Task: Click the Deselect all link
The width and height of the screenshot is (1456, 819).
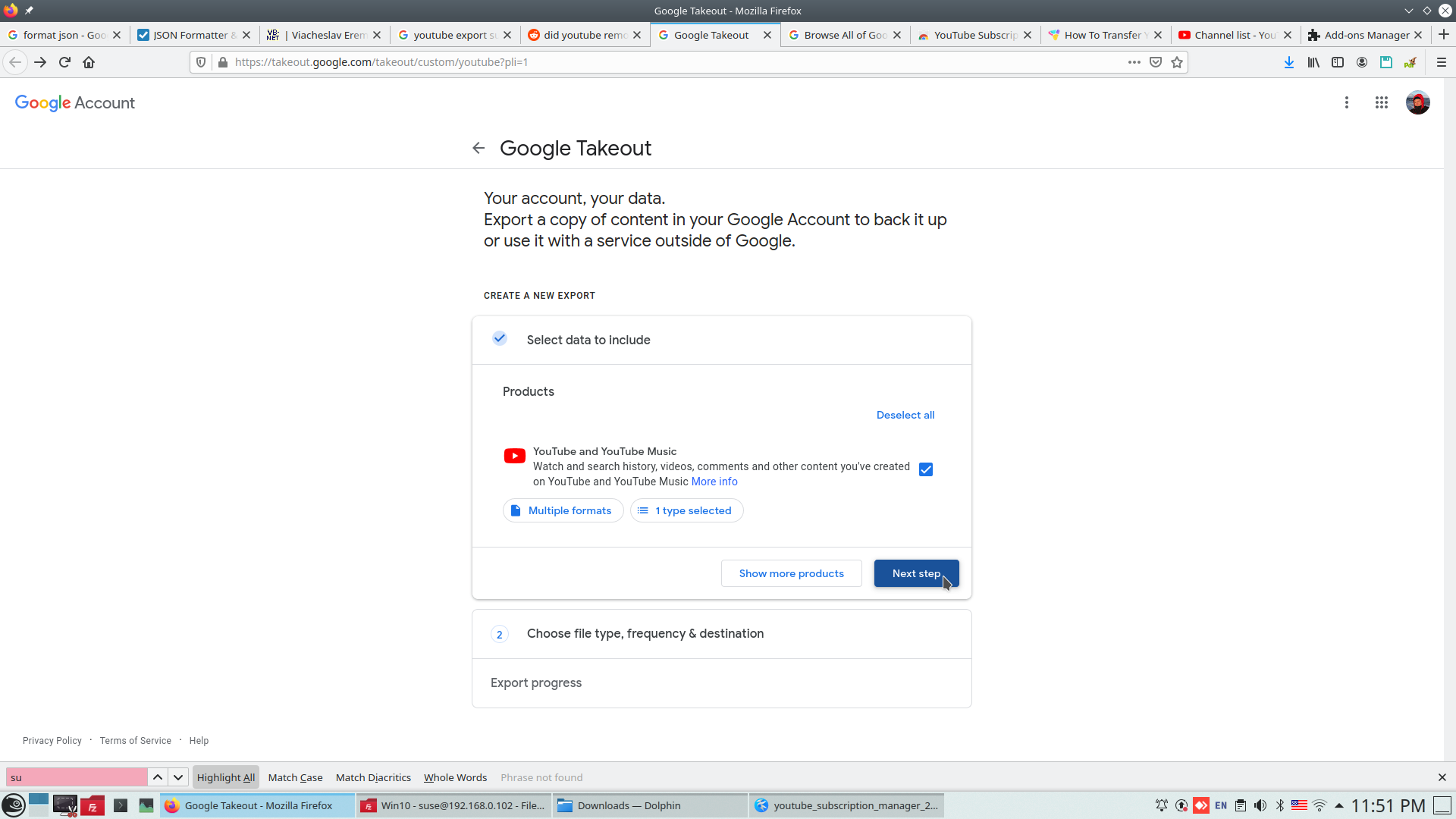Action: click(905, 415)
